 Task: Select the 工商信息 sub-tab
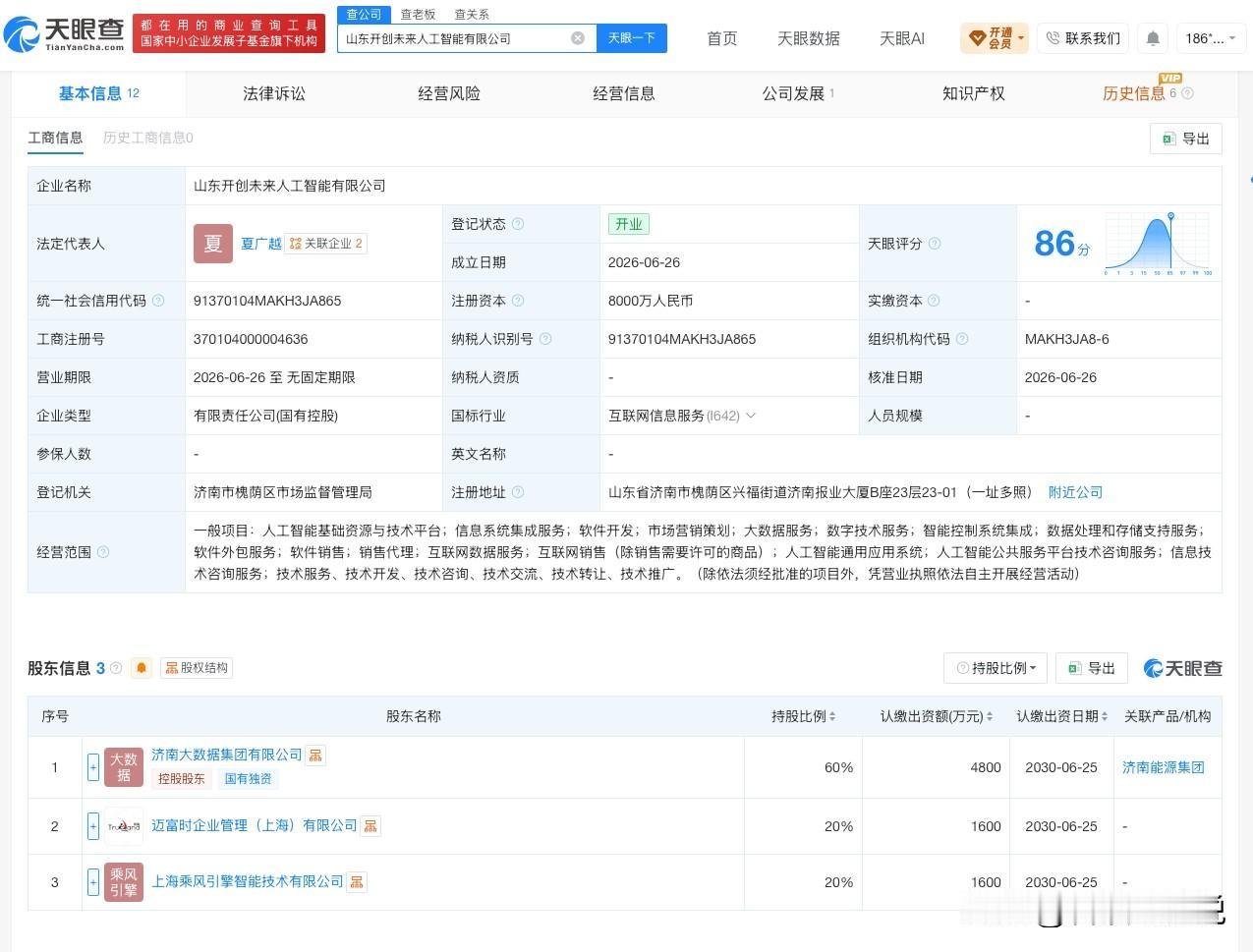55,138
